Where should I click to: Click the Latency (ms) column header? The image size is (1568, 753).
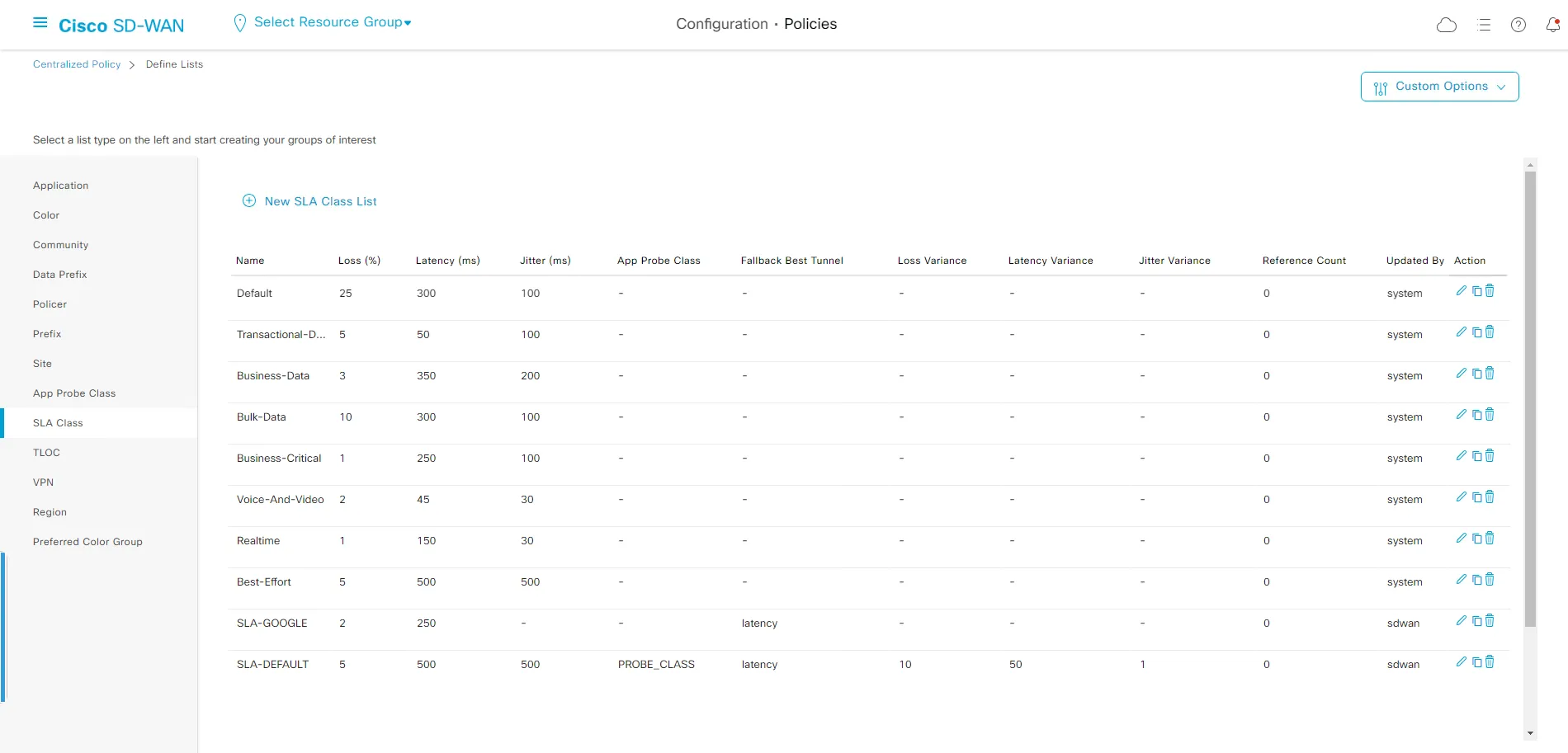[447, 261]
